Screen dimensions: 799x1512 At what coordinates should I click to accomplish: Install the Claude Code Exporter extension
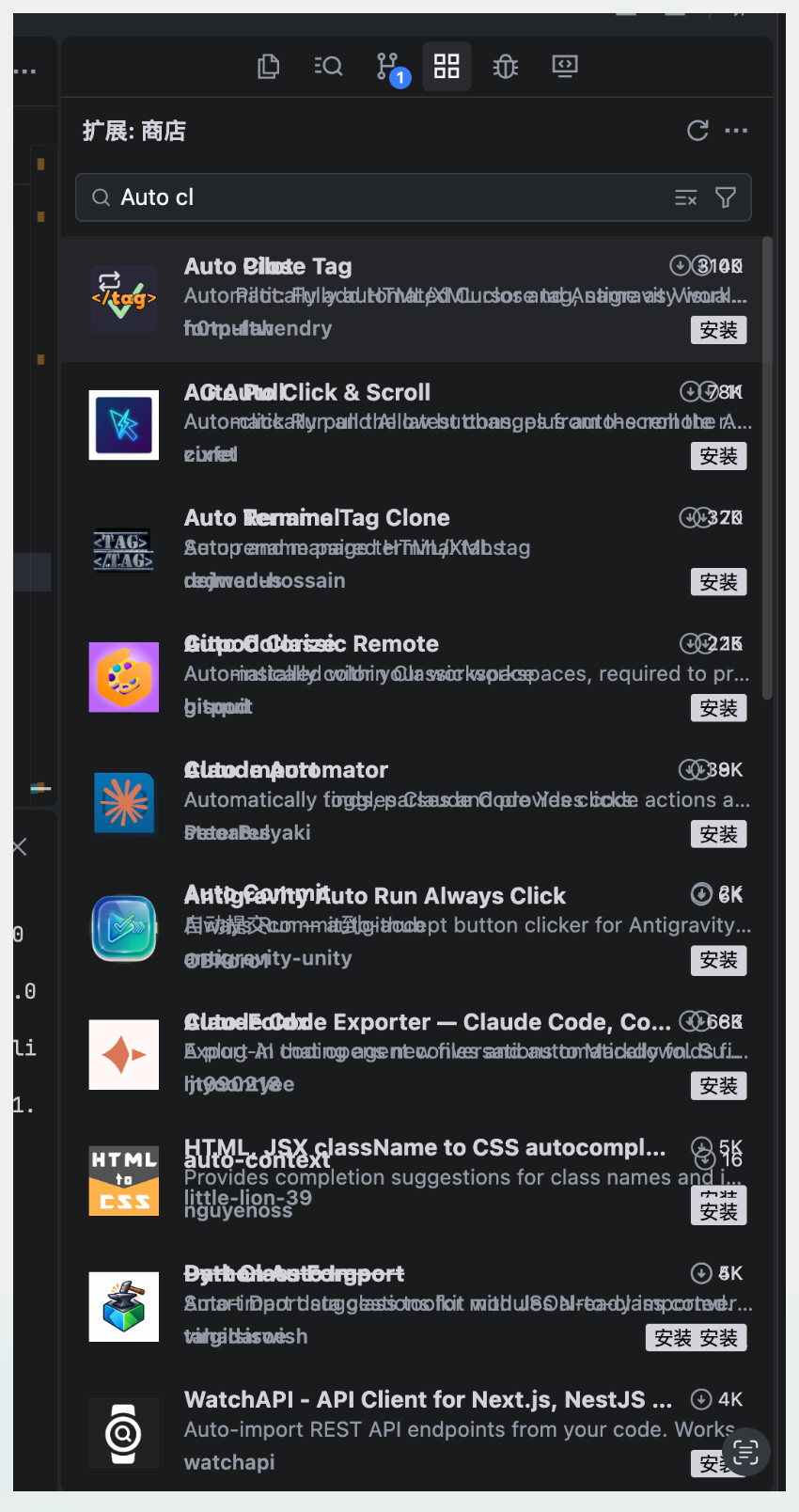pos(719,1086)
